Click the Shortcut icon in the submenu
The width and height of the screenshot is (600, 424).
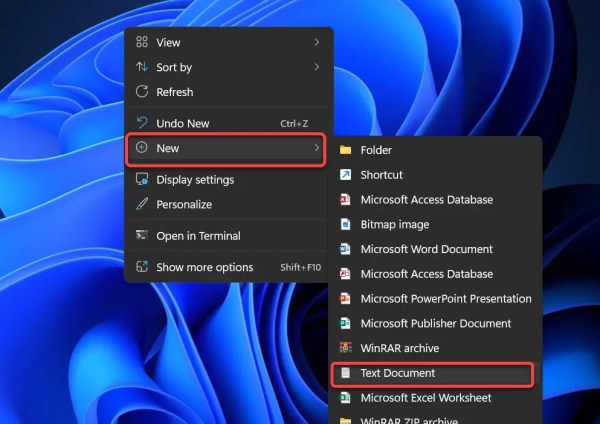[345, 175]
